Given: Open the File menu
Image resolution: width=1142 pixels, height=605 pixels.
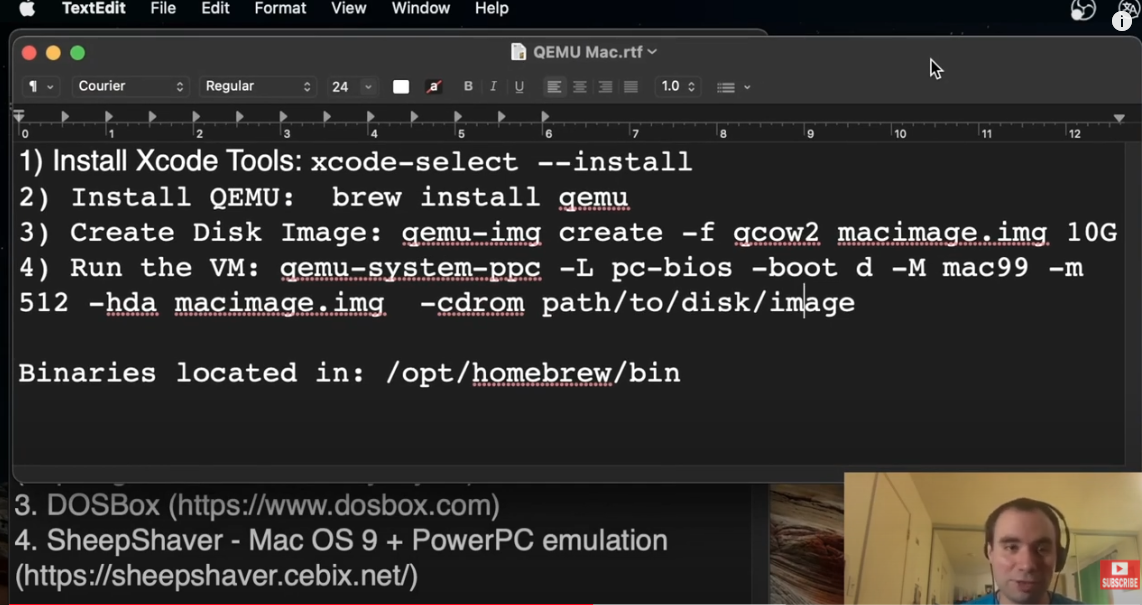Looking at the screenshot, I should point(163,9).
